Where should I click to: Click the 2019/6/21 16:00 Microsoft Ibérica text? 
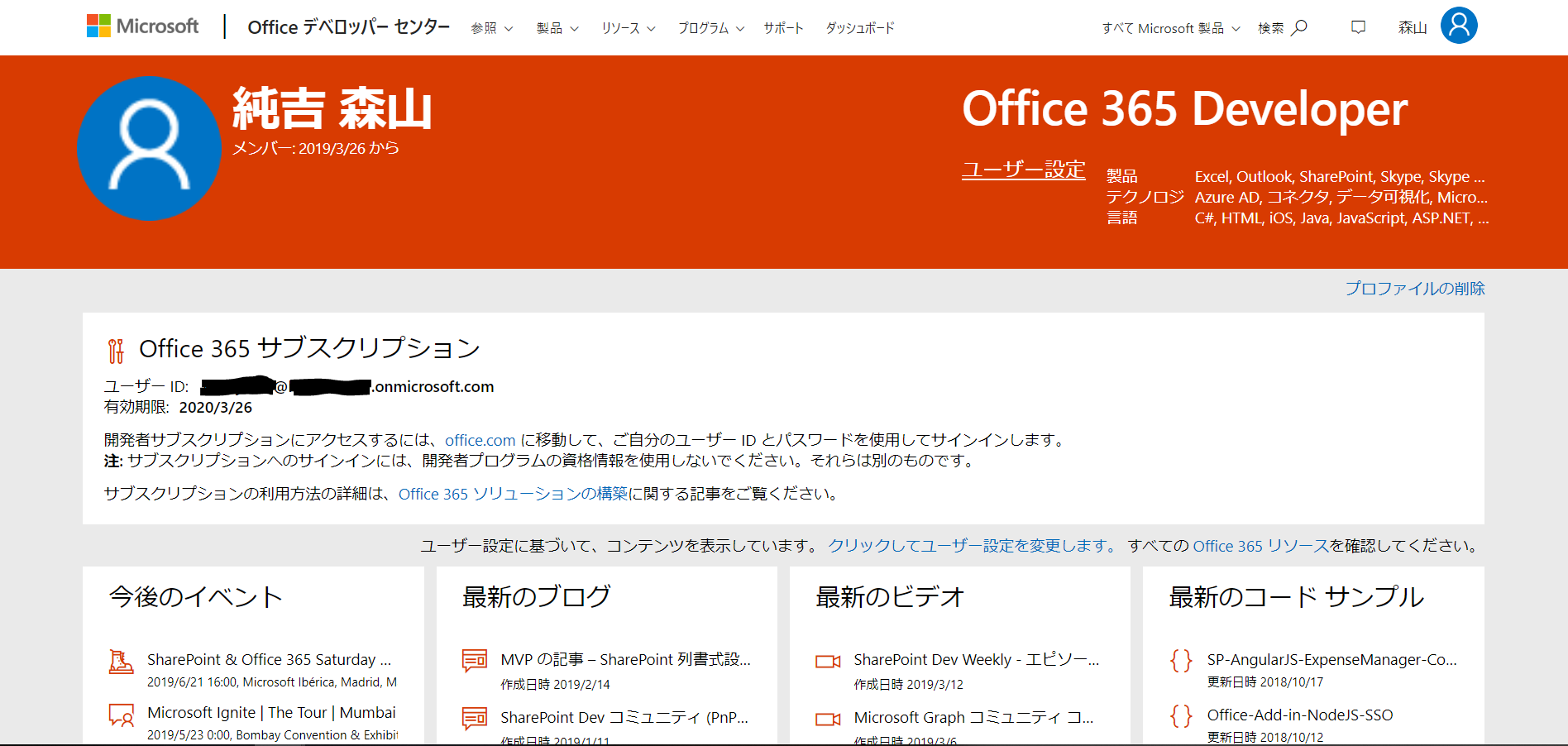pos(272,682)
